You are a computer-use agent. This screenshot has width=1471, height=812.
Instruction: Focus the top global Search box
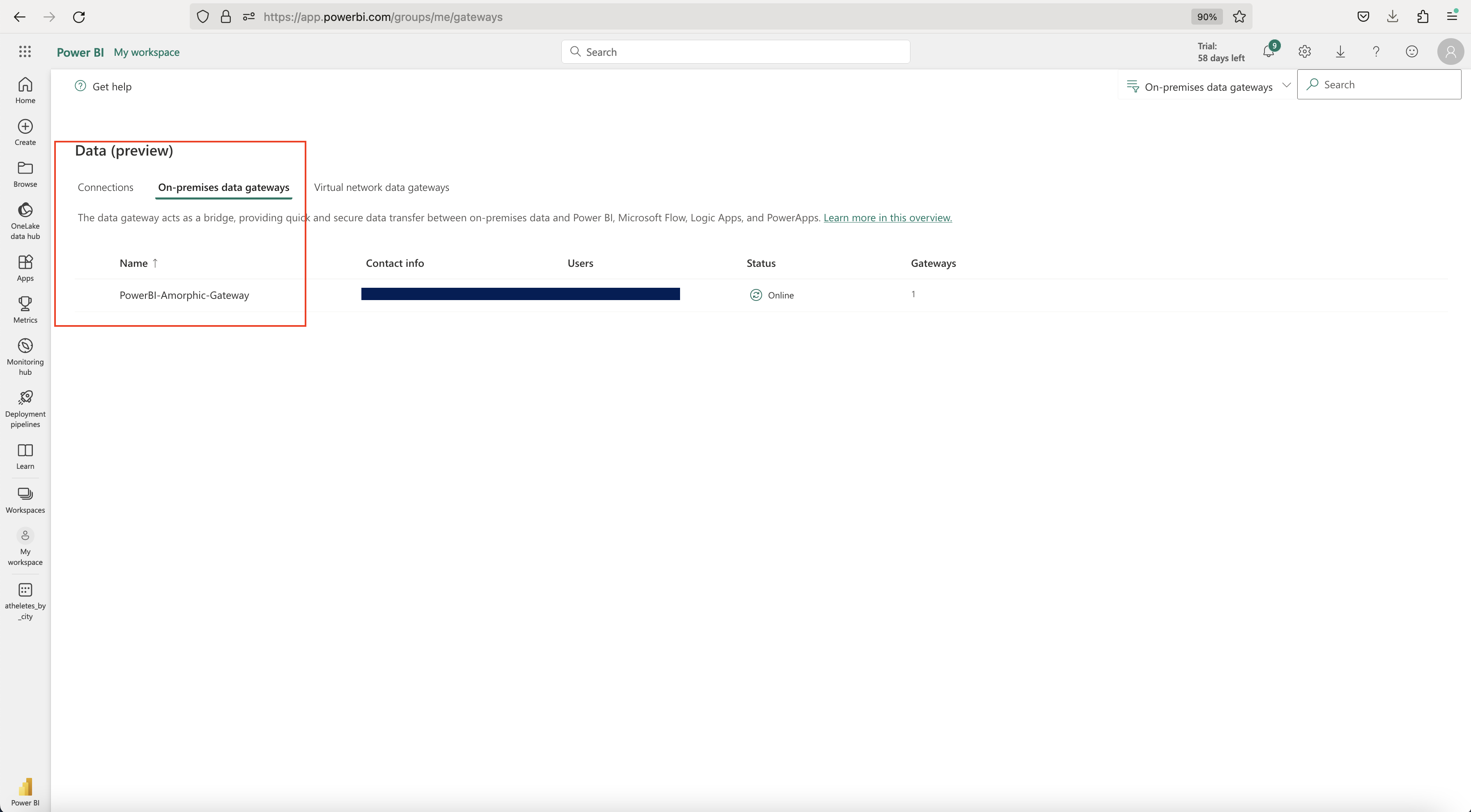[735, 52]
